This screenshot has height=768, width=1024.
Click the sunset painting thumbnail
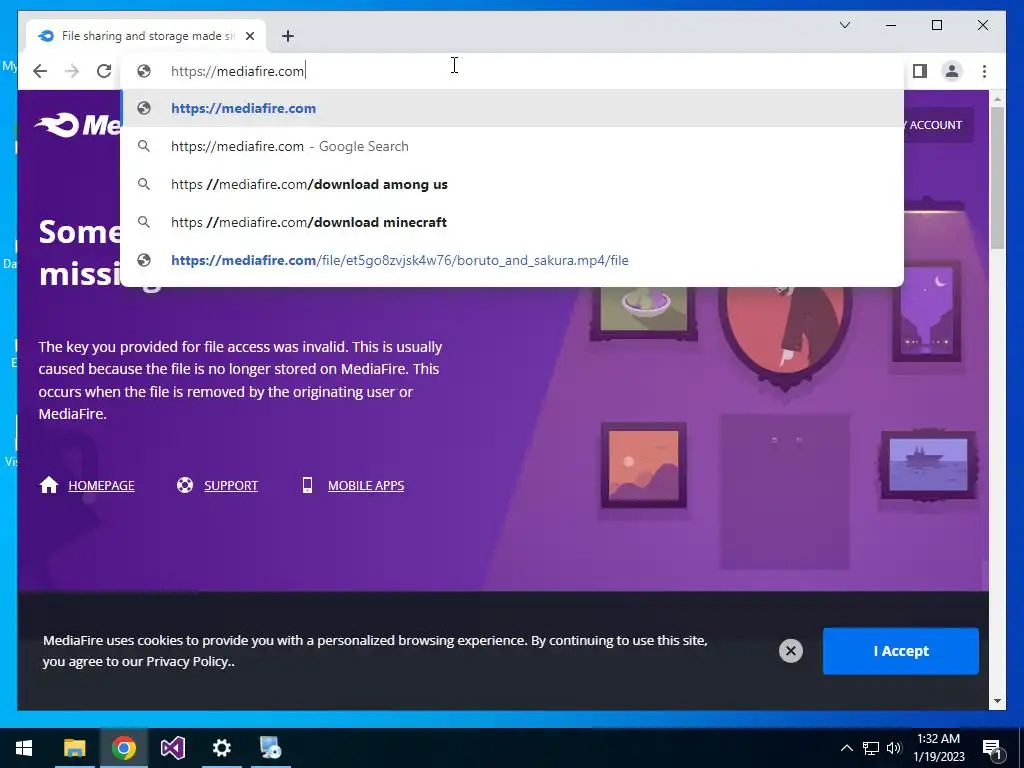[x=644, y=465]
